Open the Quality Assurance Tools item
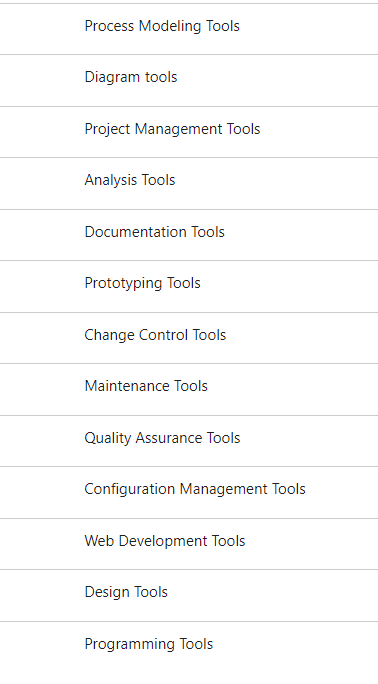Image resolution: width=378 pixels, height=684 pixels. tap(189, 441)
